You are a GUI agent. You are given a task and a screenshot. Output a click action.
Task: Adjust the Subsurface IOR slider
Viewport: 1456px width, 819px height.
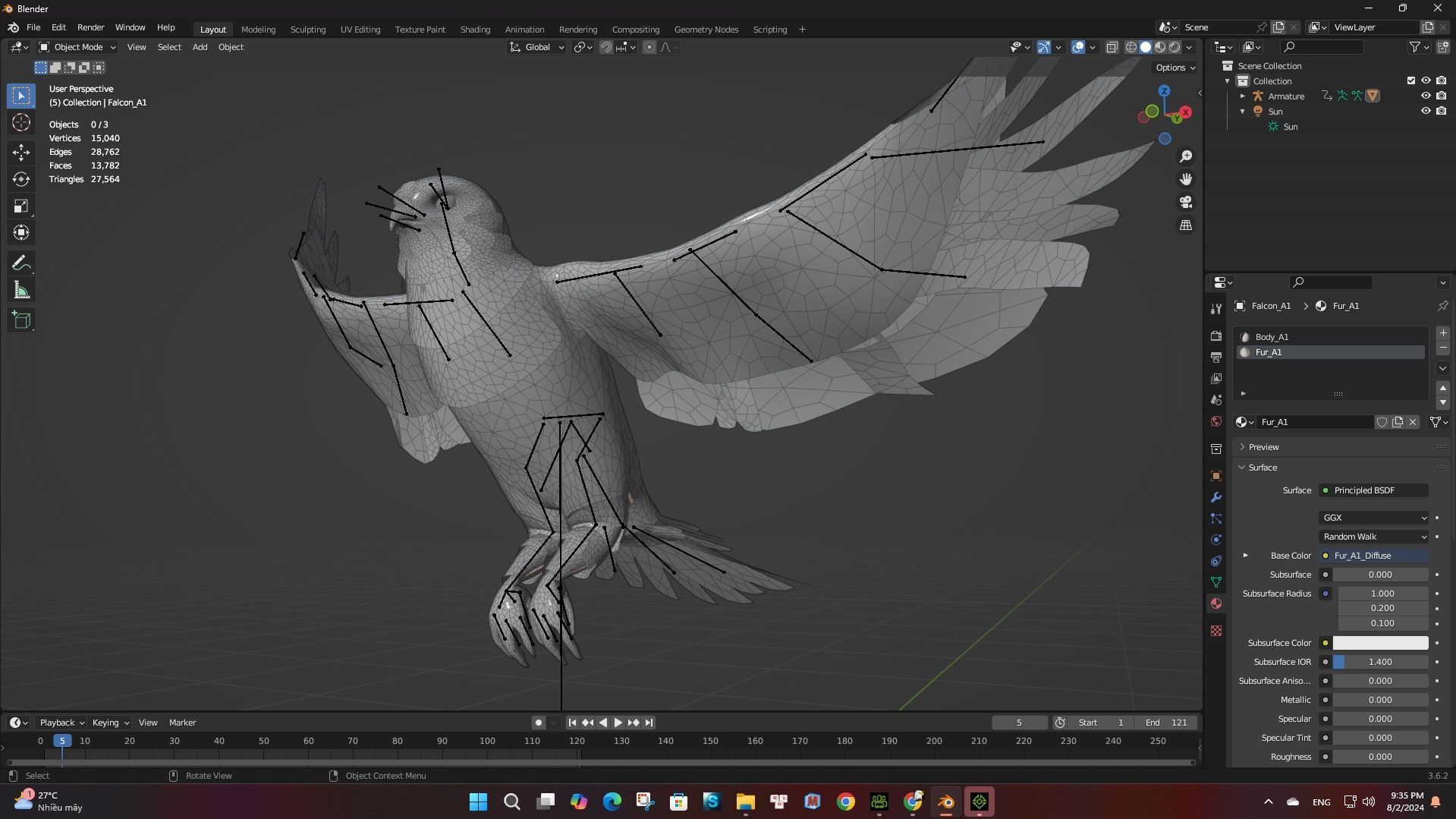pyautogui.click(x=1381, y=662)
